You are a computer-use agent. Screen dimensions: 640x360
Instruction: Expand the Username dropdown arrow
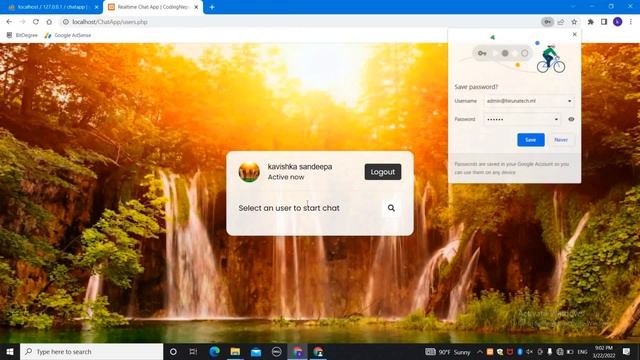pos(569,101)
